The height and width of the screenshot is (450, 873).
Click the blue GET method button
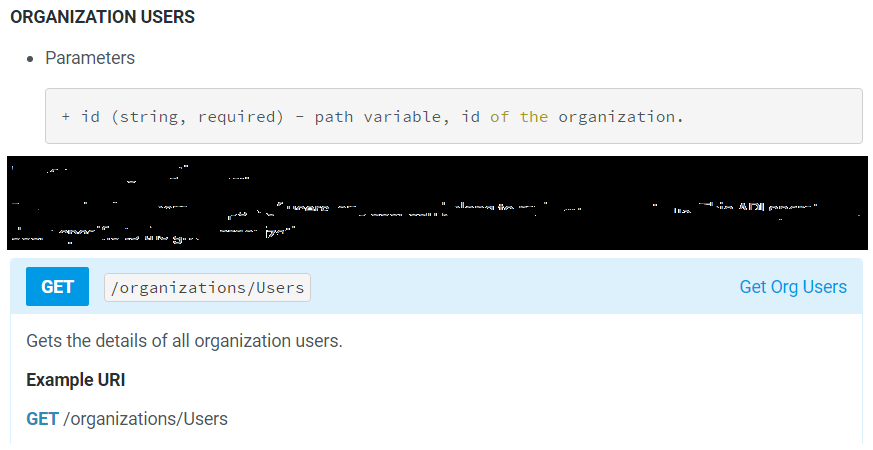[x=57, y=287]
